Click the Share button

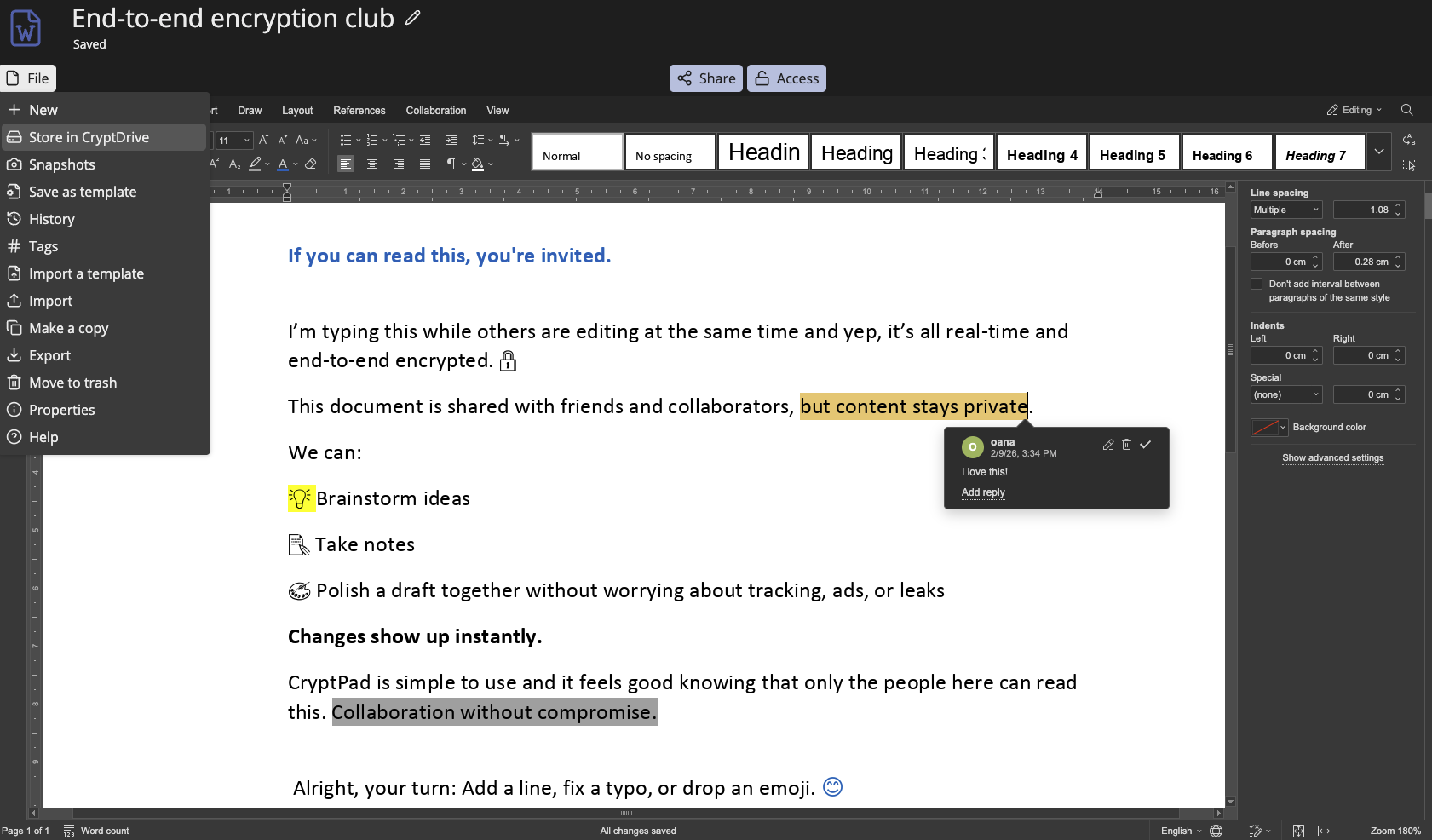point(705,78)
